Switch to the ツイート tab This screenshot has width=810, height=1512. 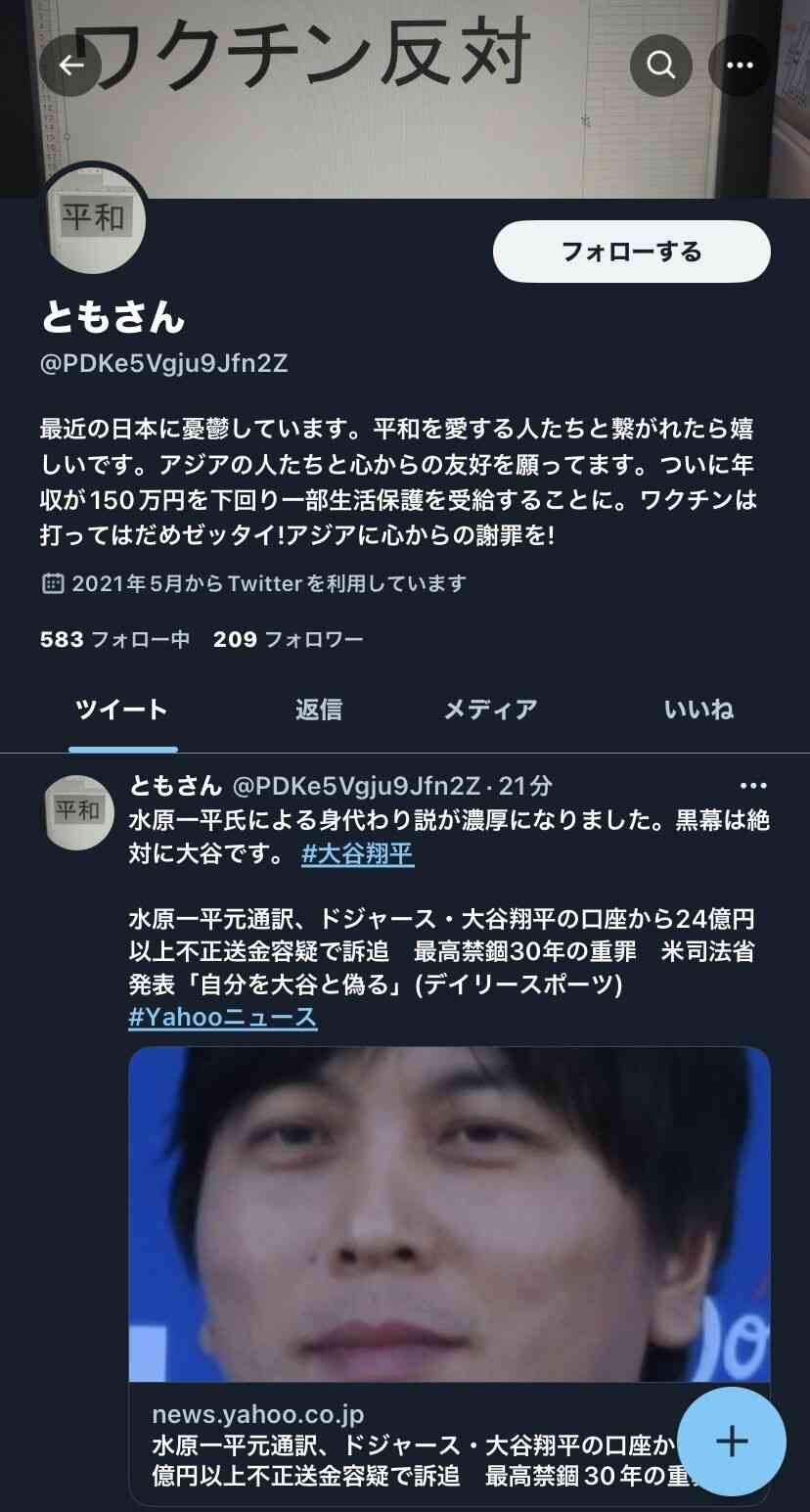coord(122,710)
